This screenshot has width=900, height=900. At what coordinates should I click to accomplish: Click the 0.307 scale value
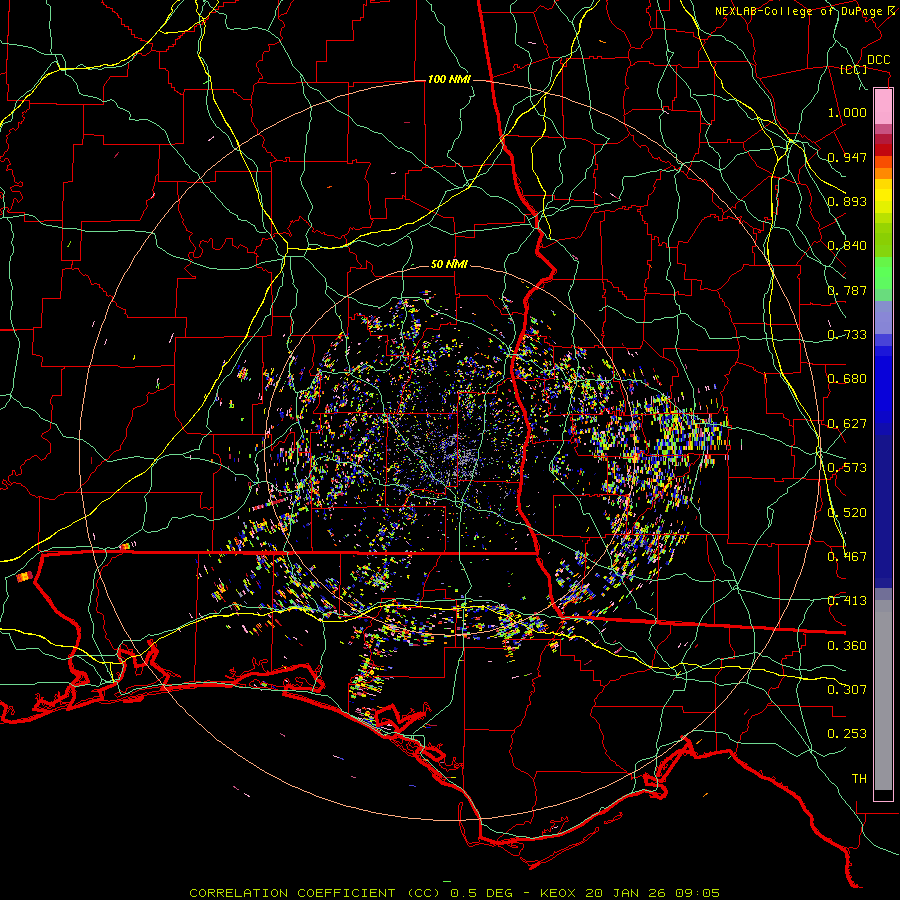(x=847, y=690)
